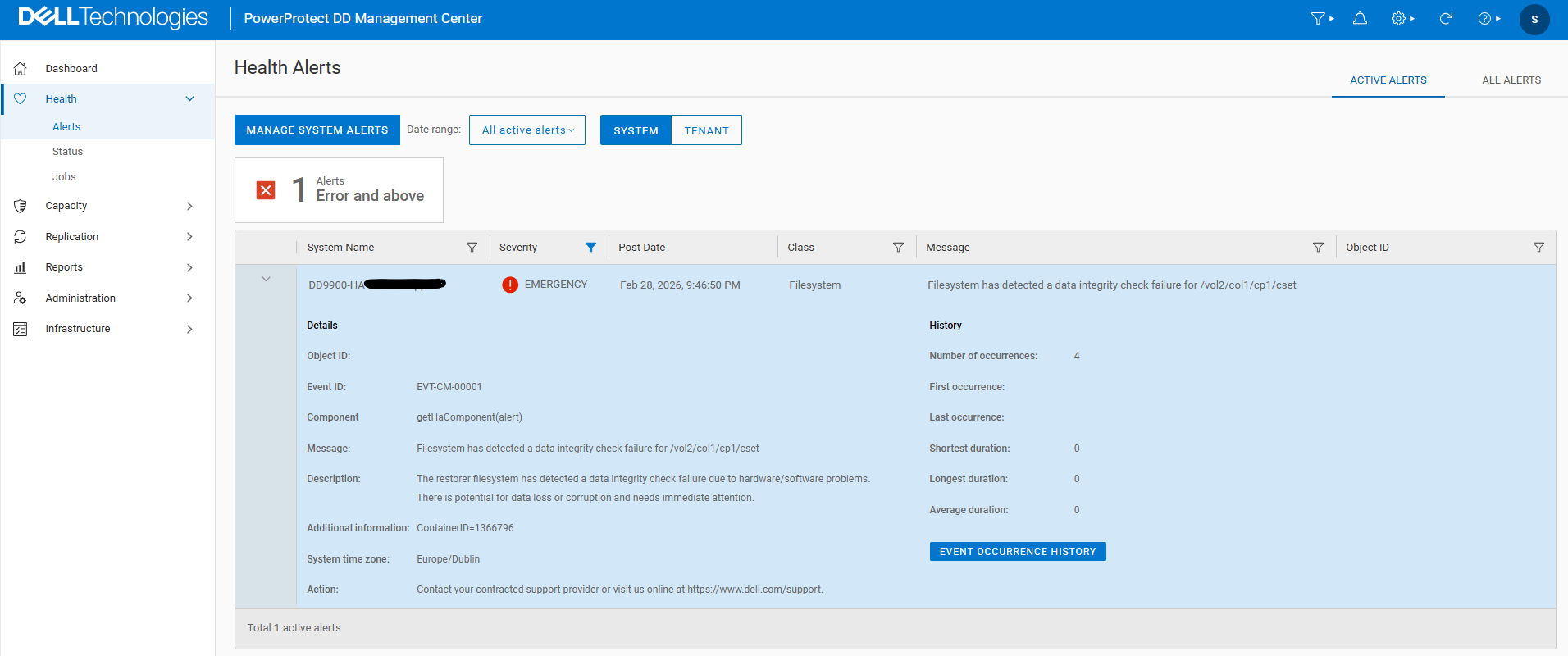Collapse the Health menu section
The image size is (1568, 656).
click(x=190, y=98)
